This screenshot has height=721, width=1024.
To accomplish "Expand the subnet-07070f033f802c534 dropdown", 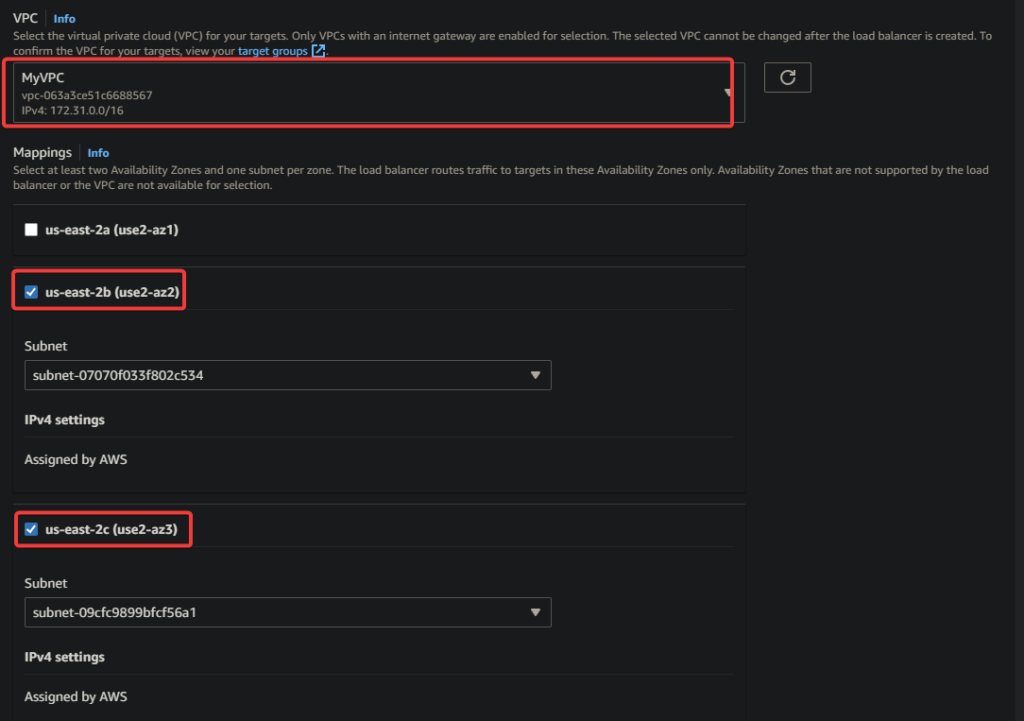I will [287, 375].
